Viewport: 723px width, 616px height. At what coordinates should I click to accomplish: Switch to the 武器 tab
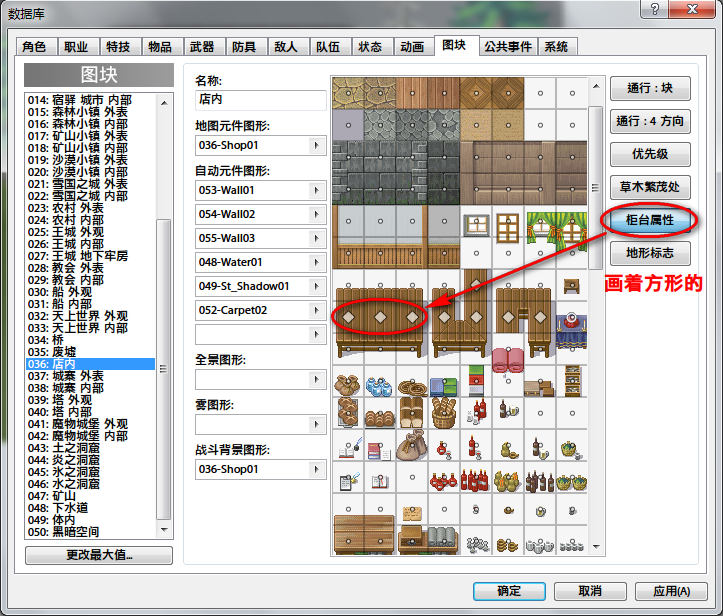[x=202, y=47]
